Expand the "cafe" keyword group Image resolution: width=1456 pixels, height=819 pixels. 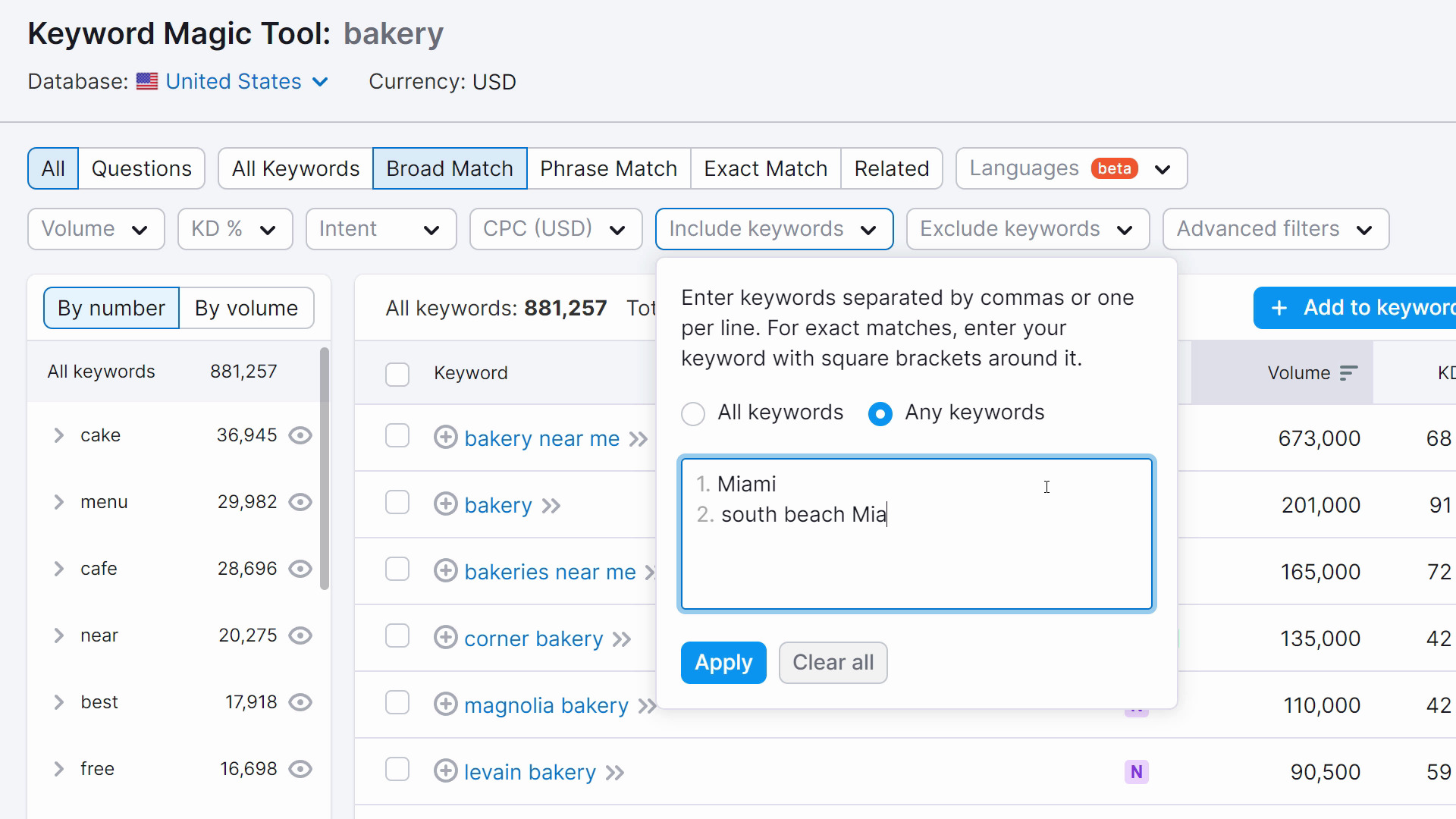(x=58, y=569)
